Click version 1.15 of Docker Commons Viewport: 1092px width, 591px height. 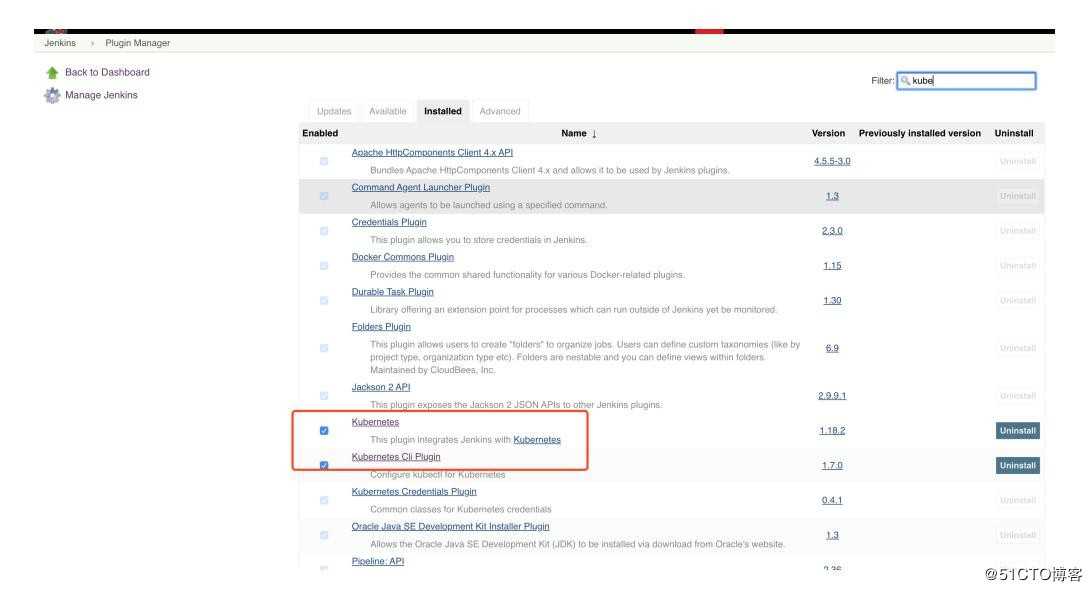point(832,266)
